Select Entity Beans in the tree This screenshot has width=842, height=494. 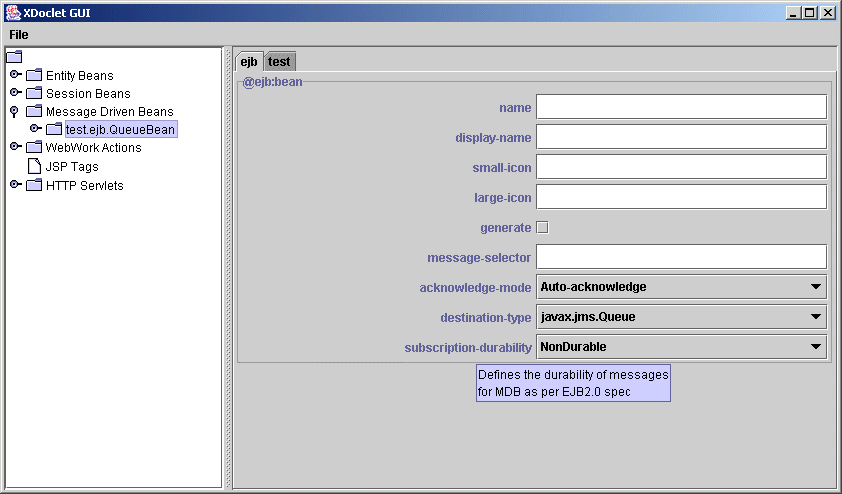click(x=79, y=76)
